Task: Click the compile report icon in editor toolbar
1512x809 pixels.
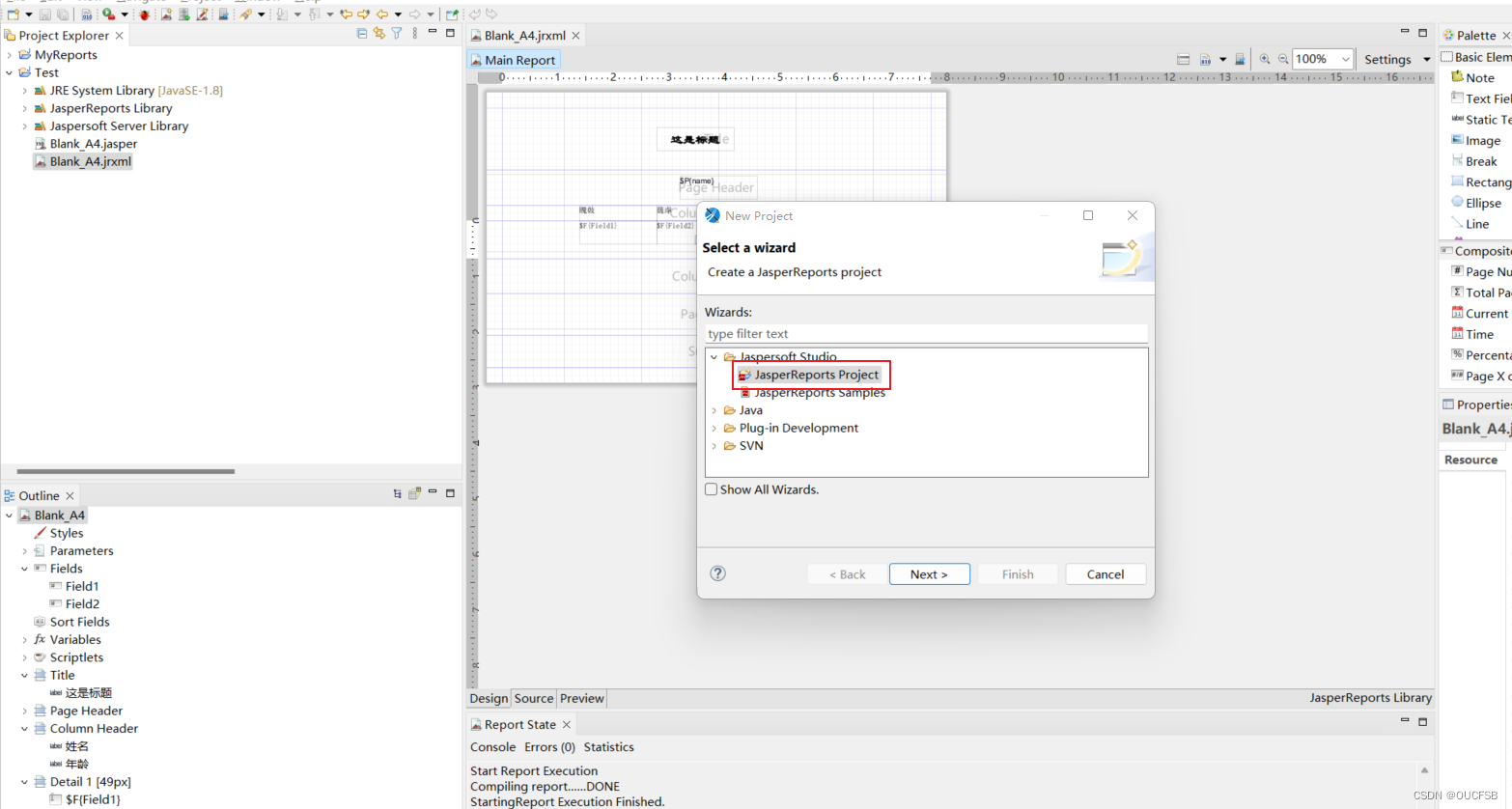Action: click(x=1205, y=59)
